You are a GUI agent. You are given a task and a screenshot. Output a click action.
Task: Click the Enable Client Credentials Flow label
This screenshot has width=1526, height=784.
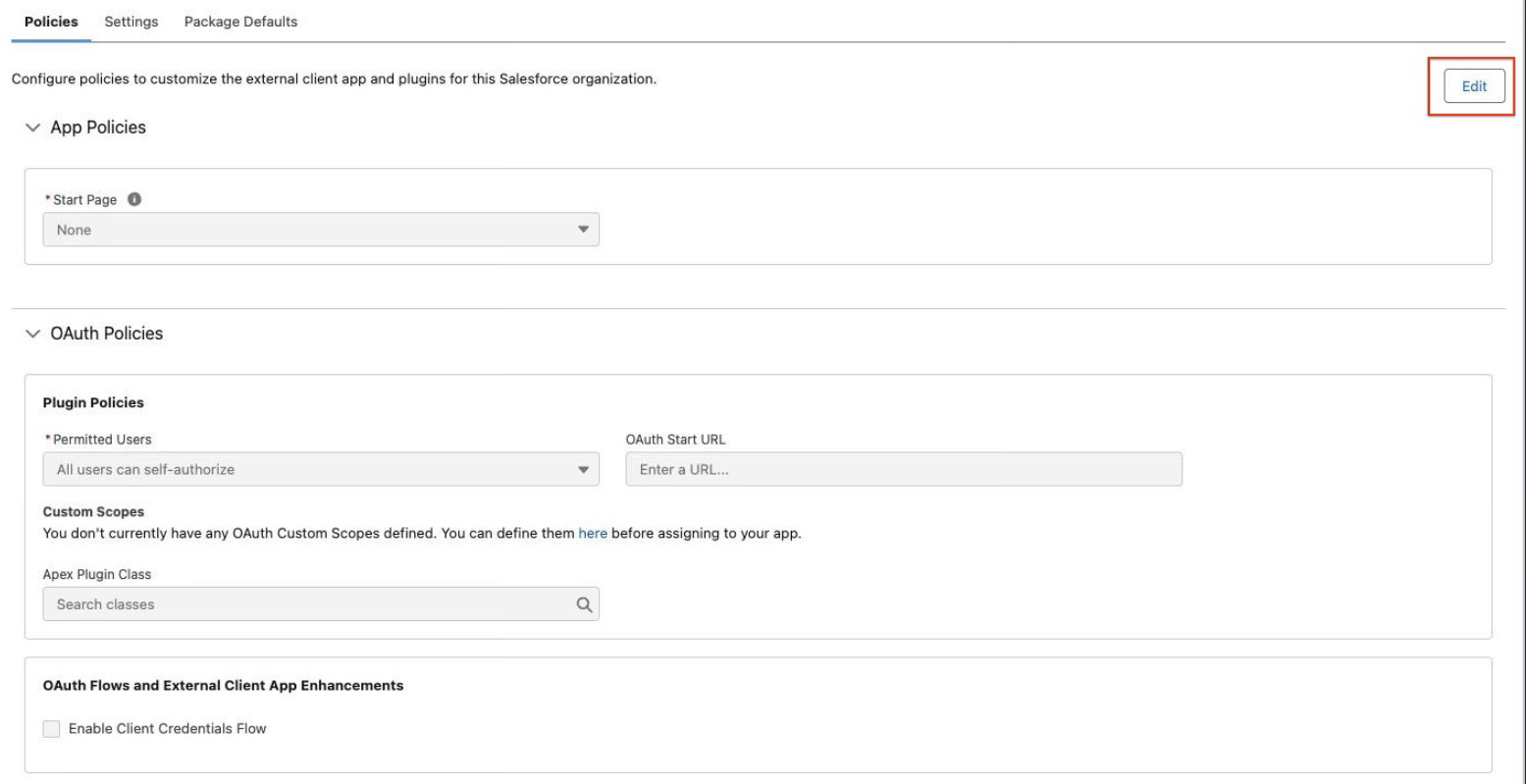pos(168,728)
